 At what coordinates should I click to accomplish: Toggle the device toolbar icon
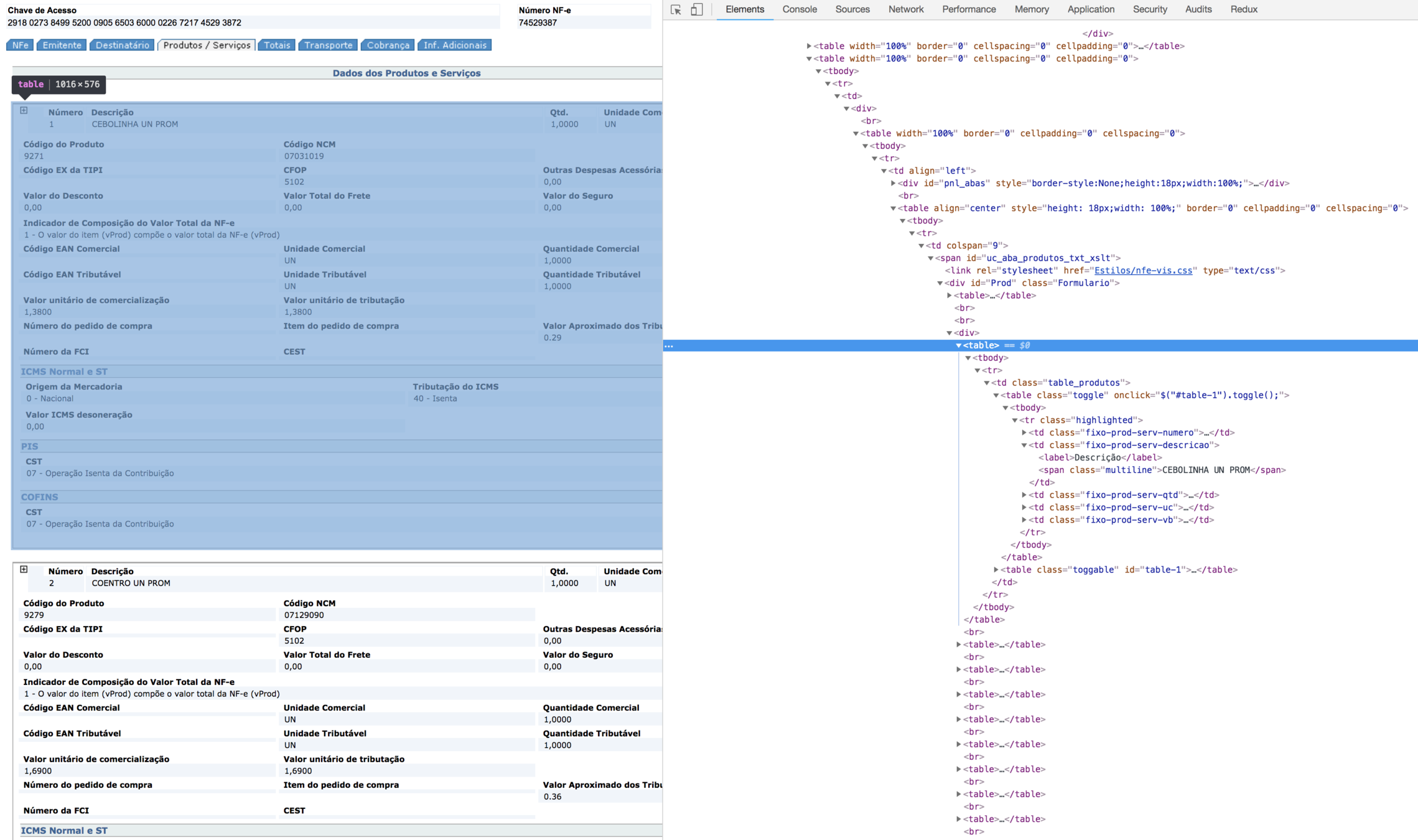click(697, 9)
